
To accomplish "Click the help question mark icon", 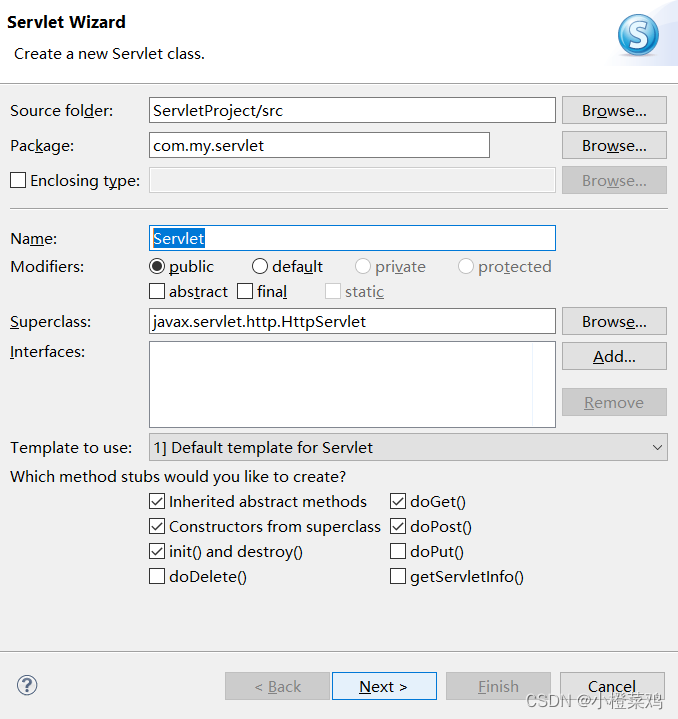I will 27,685.
